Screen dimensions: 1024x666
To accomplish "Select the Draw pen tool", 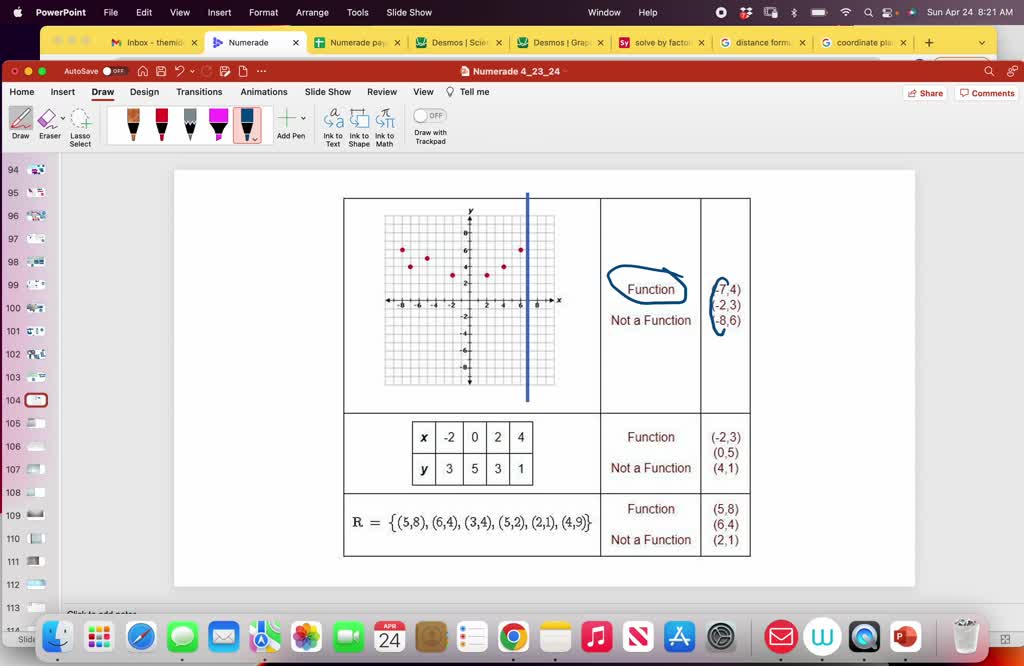I will coord(20,119).
